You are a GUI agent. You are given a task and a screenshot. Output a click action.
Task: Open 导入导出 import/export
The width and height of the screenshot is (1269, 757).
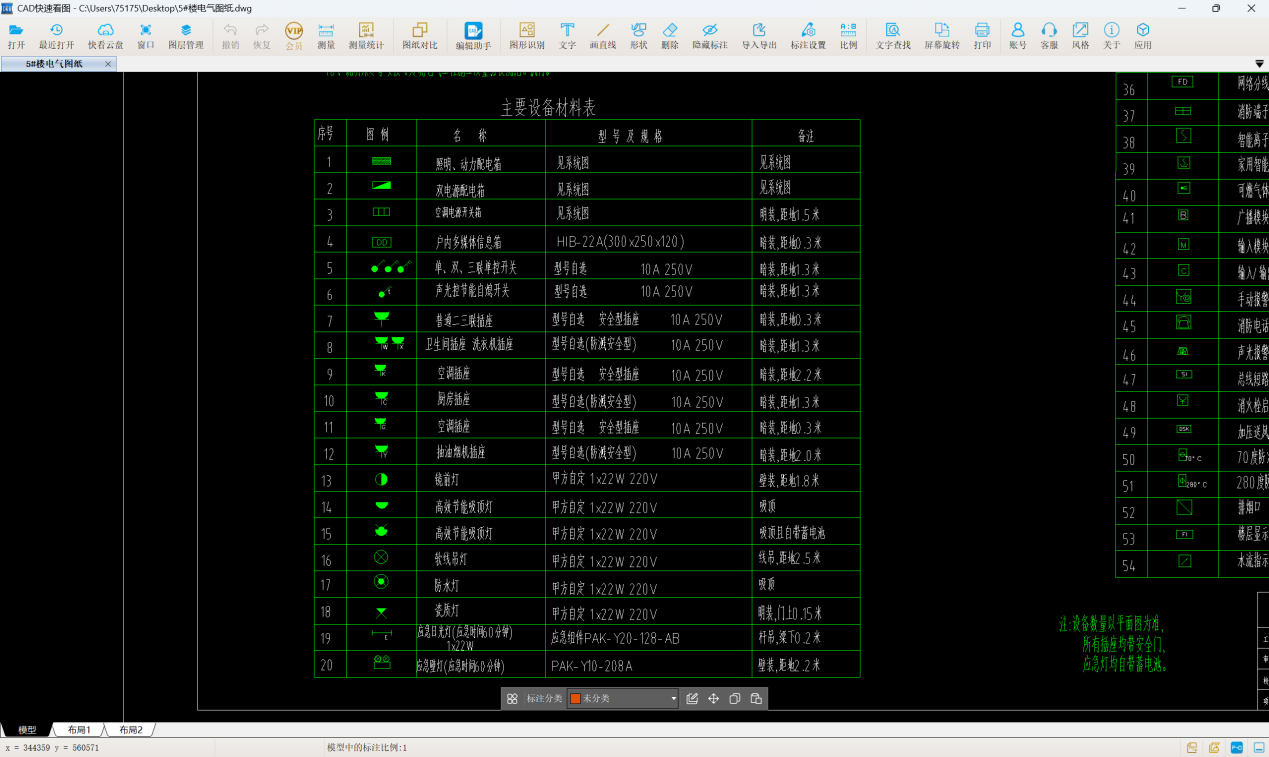759,36
